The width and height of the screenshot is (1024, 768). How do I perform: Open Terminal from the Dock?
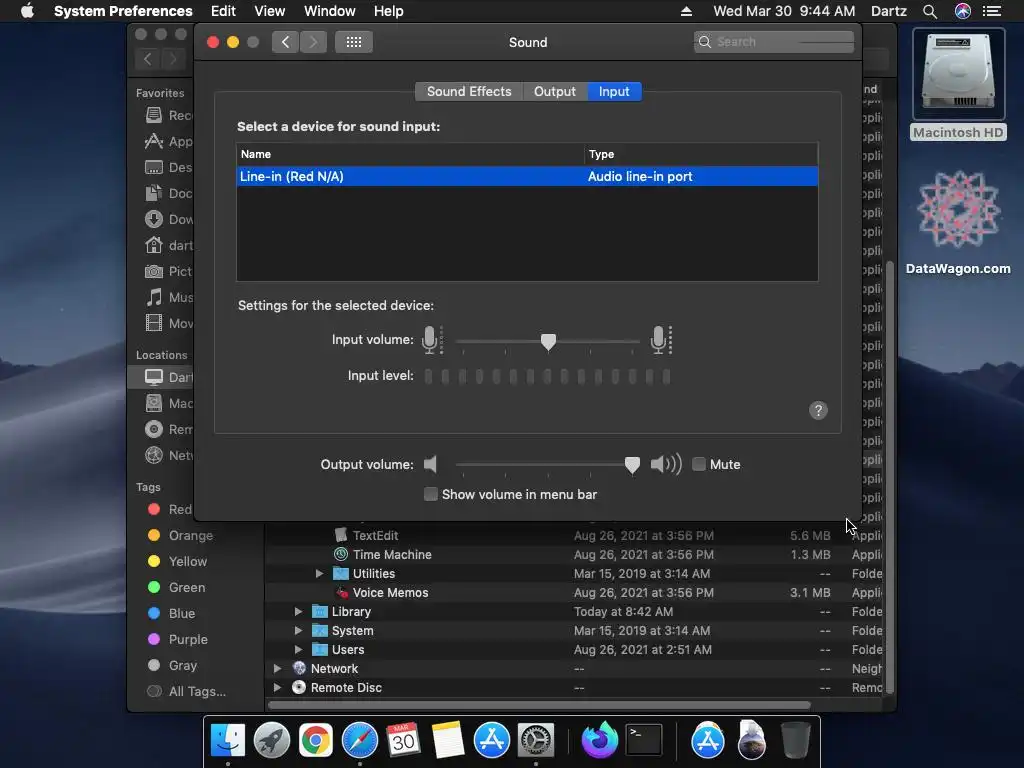644,740
